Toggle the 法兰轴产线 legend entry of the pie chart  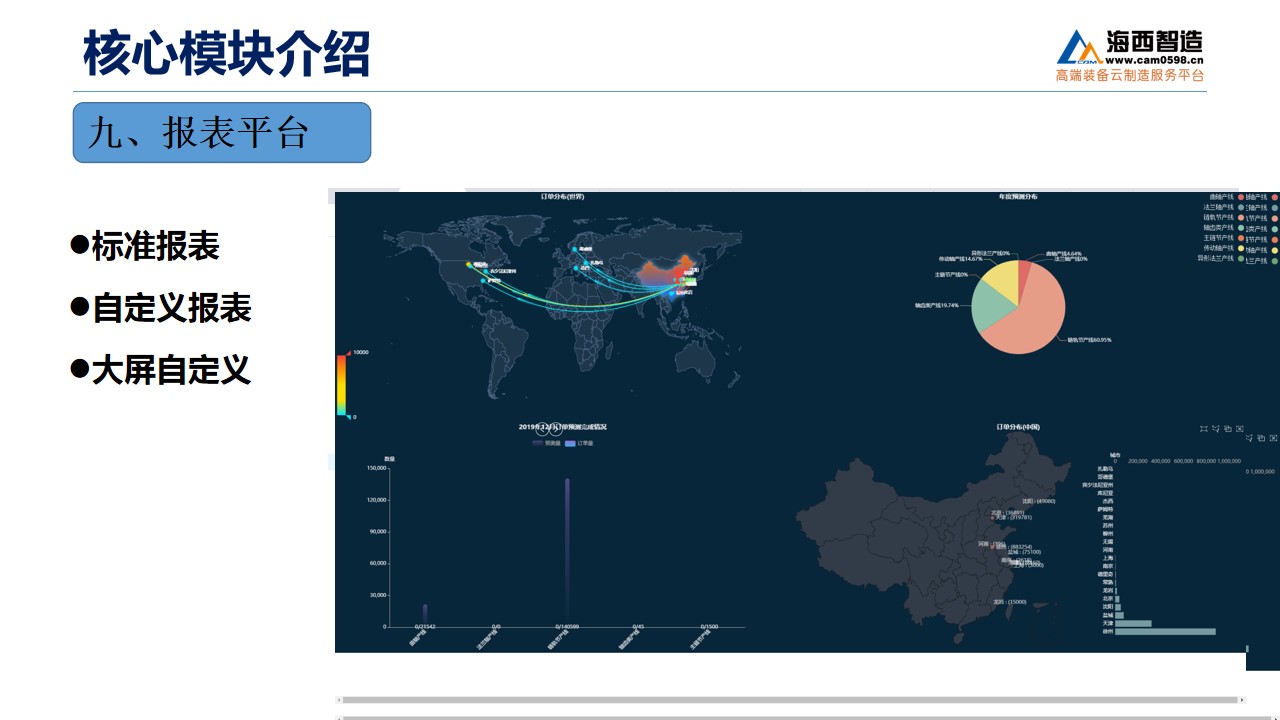(1225, 207)
